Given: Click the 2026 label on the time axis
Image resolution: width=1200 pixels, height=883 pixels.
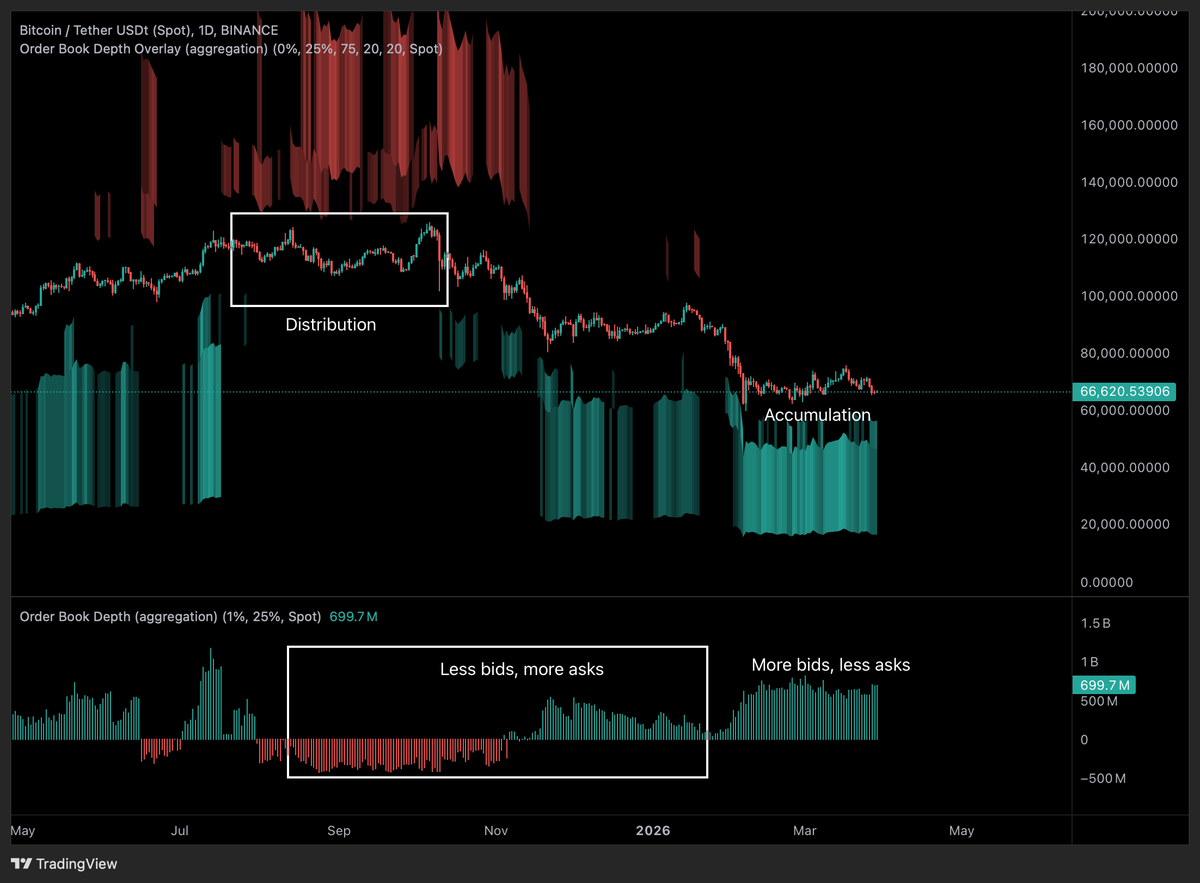Looking at the screenshot, I should point(653,831).
